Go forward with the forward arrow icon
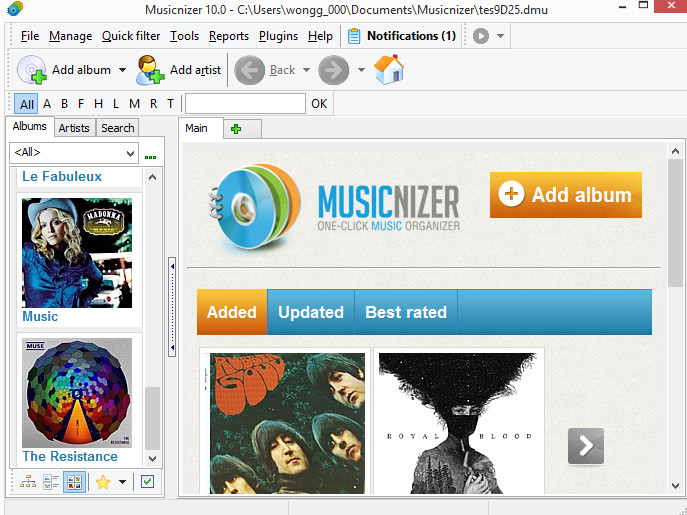 [x=333, y=70]
